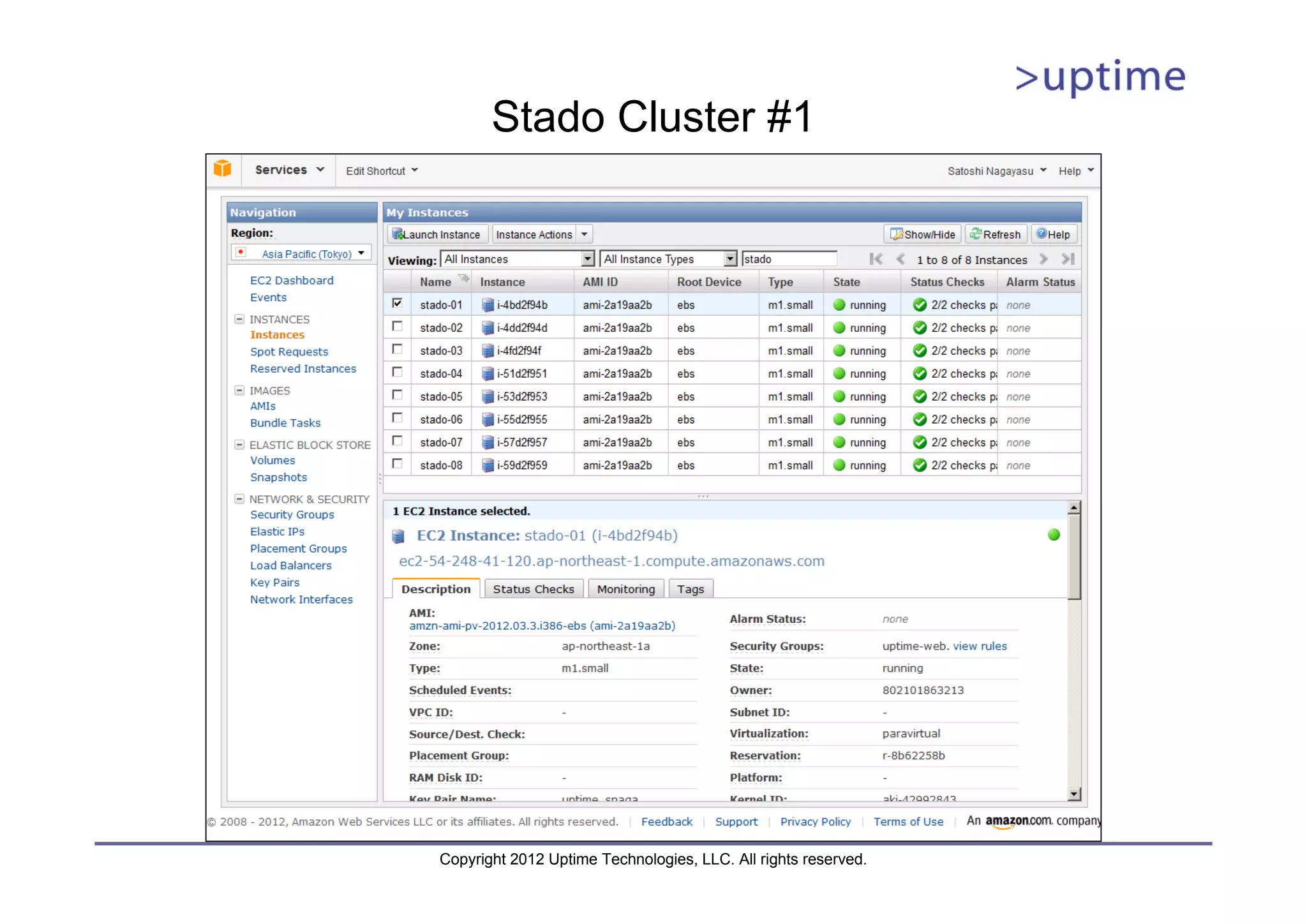Go to next page of instances
This screenshot has width=1307, height=924.
1043,259
